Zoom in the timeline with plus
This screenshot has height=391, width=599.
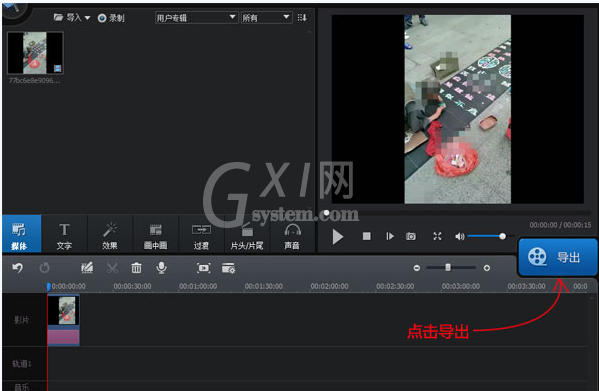(487, 268)
